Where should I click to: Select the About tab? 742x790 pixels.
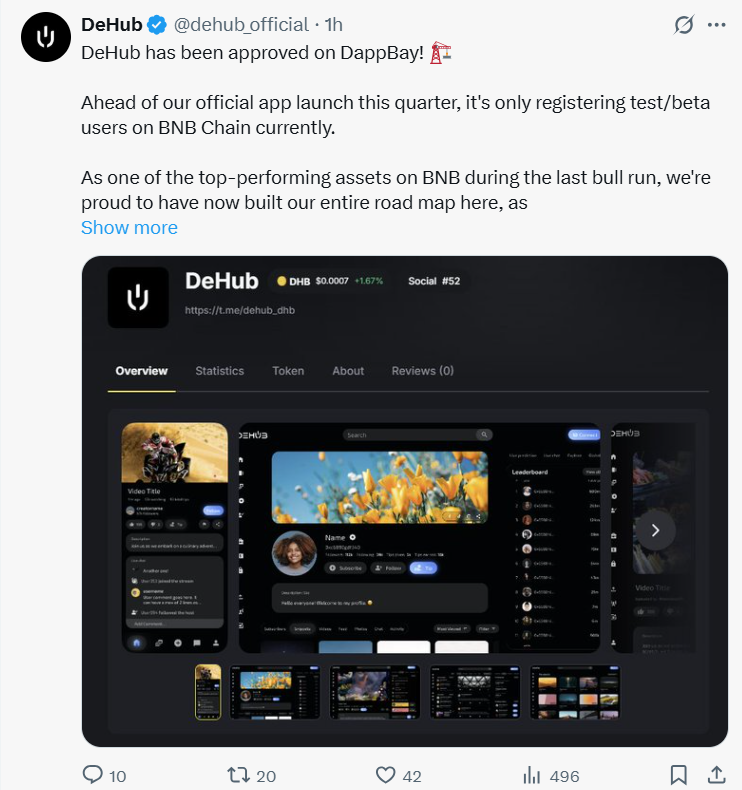coord(348,371)
